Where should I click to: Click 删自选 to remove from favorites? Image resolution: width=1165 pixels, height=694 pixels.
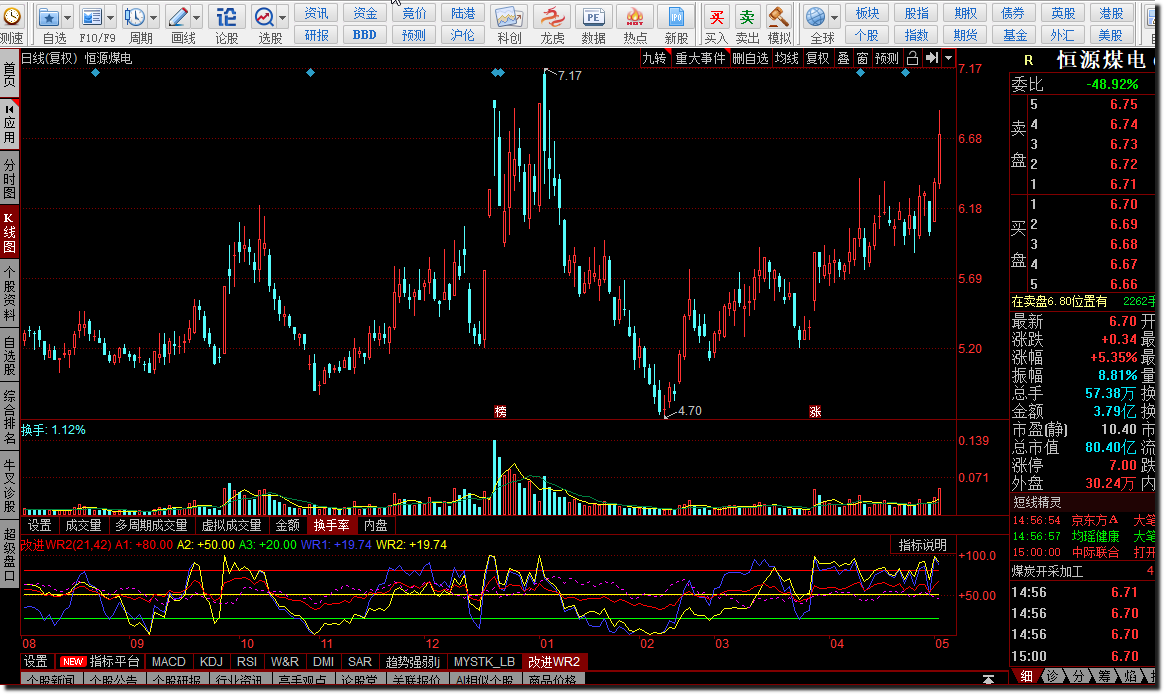(x=750, y=58)
